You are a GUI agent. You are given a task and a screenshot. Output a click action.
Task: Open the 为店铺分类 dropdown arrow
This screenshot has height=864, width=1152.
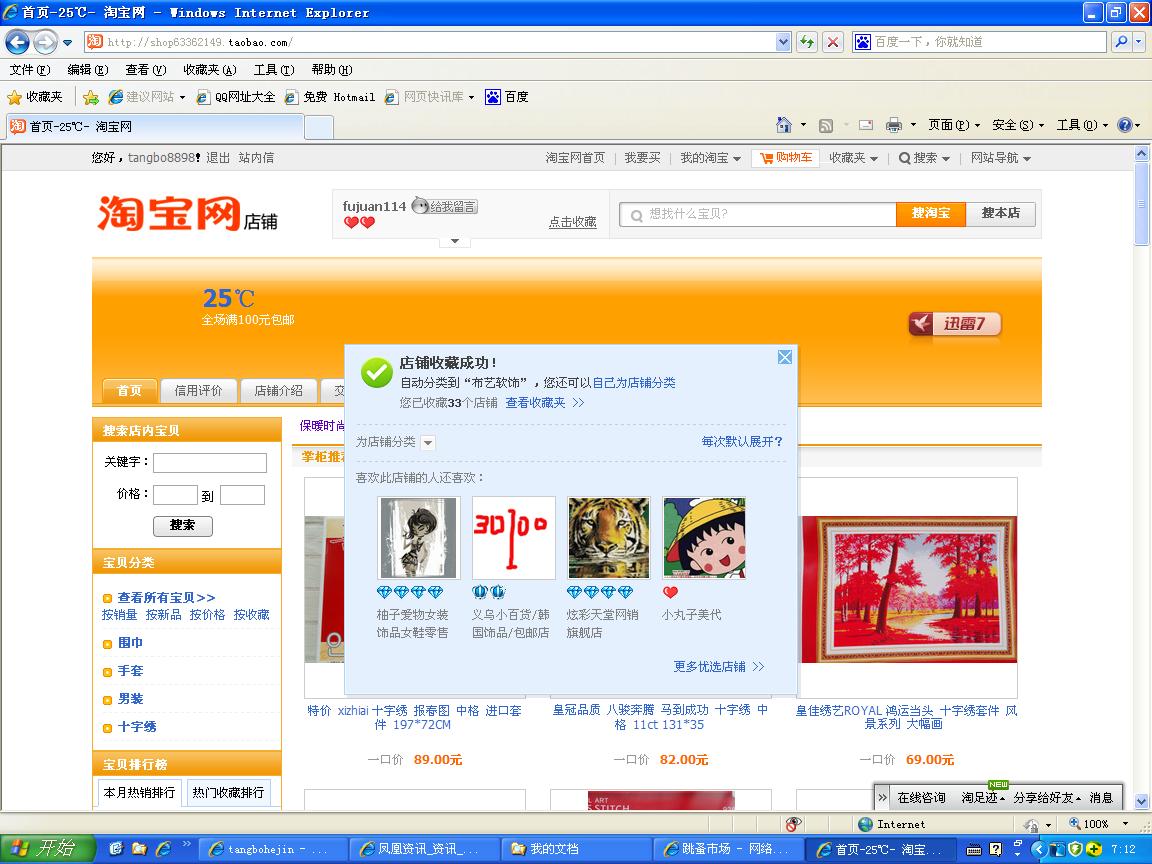[x=428, y=443]
